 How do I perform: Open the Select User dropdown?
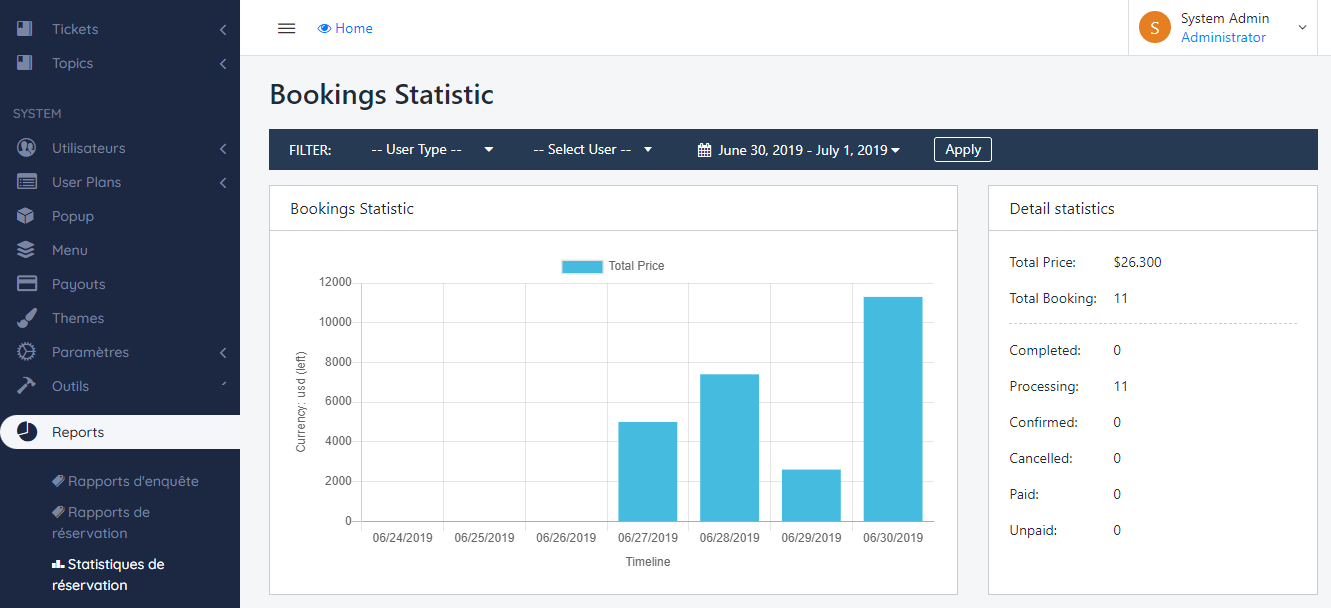pos(592,150)
